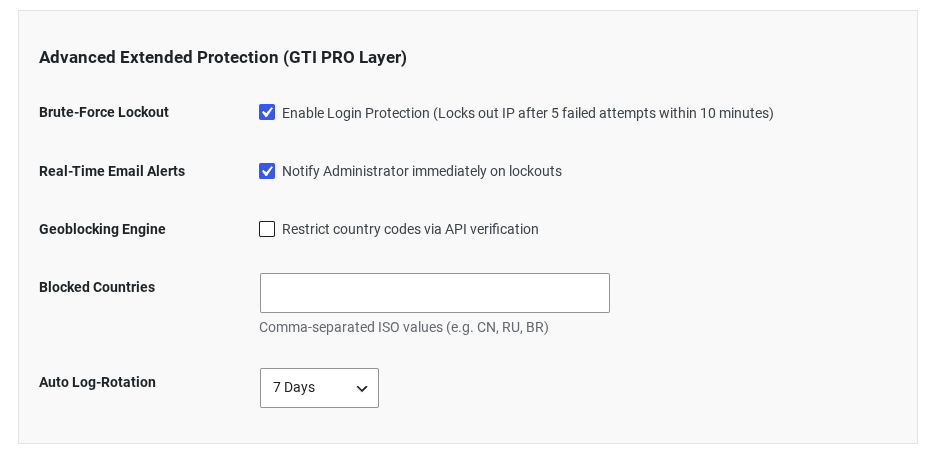Click the Brute-Force Lockout row heading
Viewport: 935px width, 454px height.
click(104, 112)
